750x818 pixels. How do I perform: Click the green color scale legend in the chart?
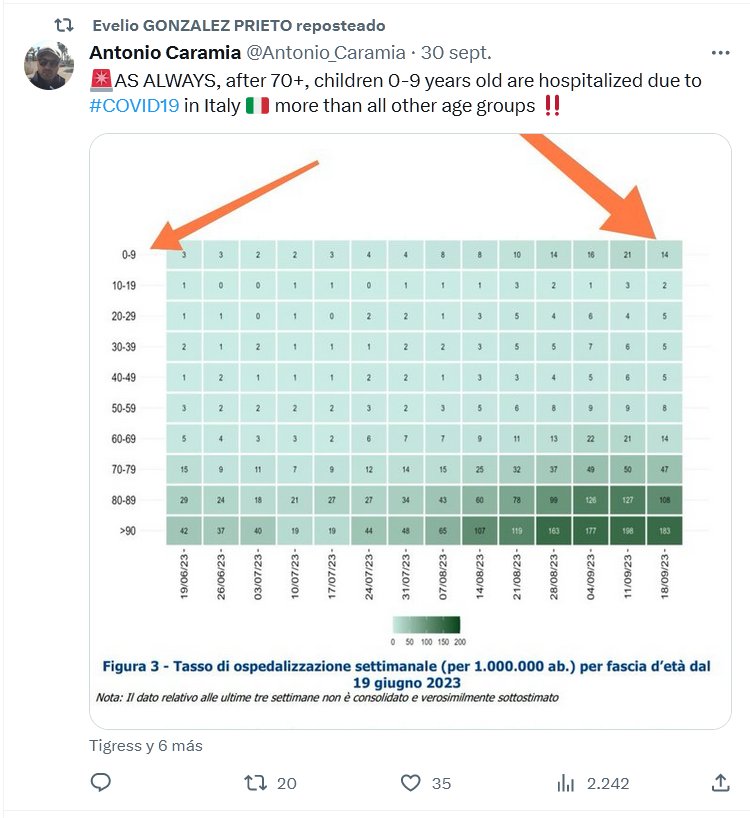pos(430,625)
